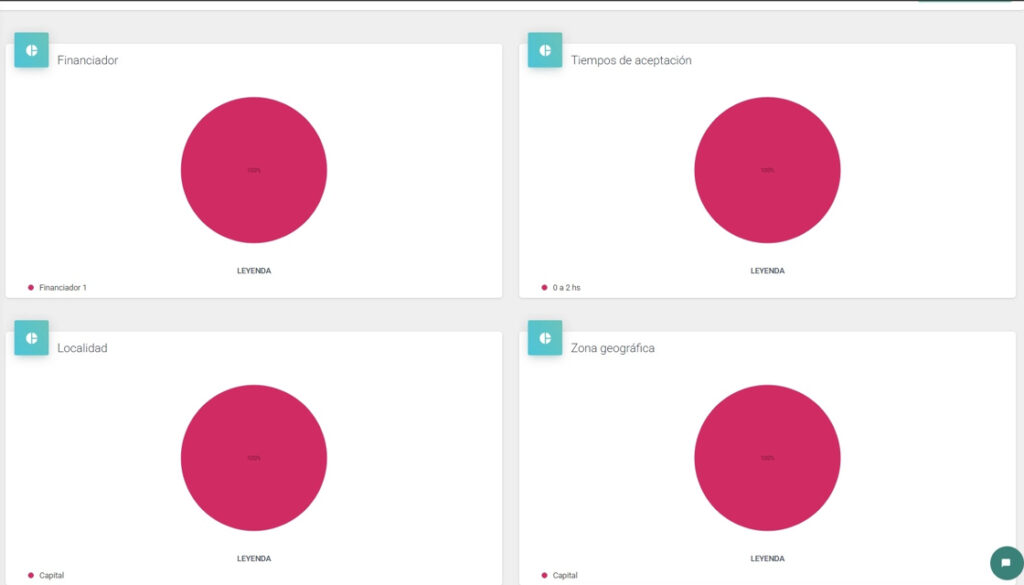Toggle the 'Financiador 1' legend entry
Viewport: 1024px width, 585px height.
point(62,288)
